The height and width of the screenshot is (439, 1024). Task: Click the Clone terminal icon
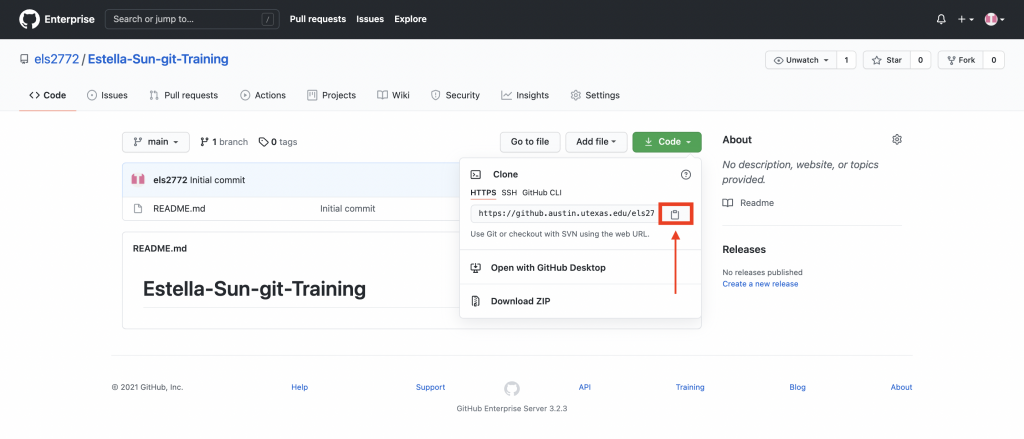pos(476,174)
